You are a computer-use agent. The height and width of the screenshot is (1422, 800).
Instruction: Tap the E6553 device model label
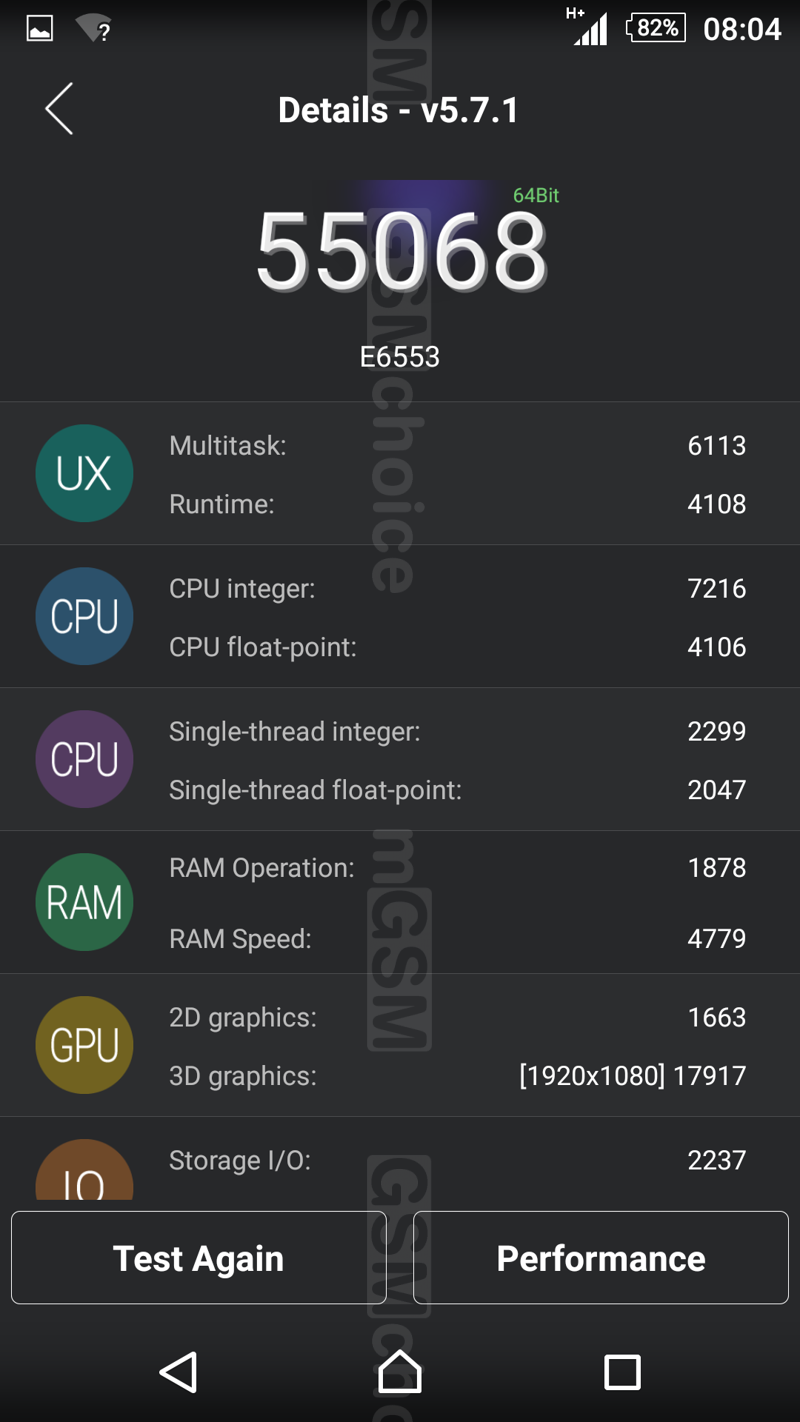(400, 357)
